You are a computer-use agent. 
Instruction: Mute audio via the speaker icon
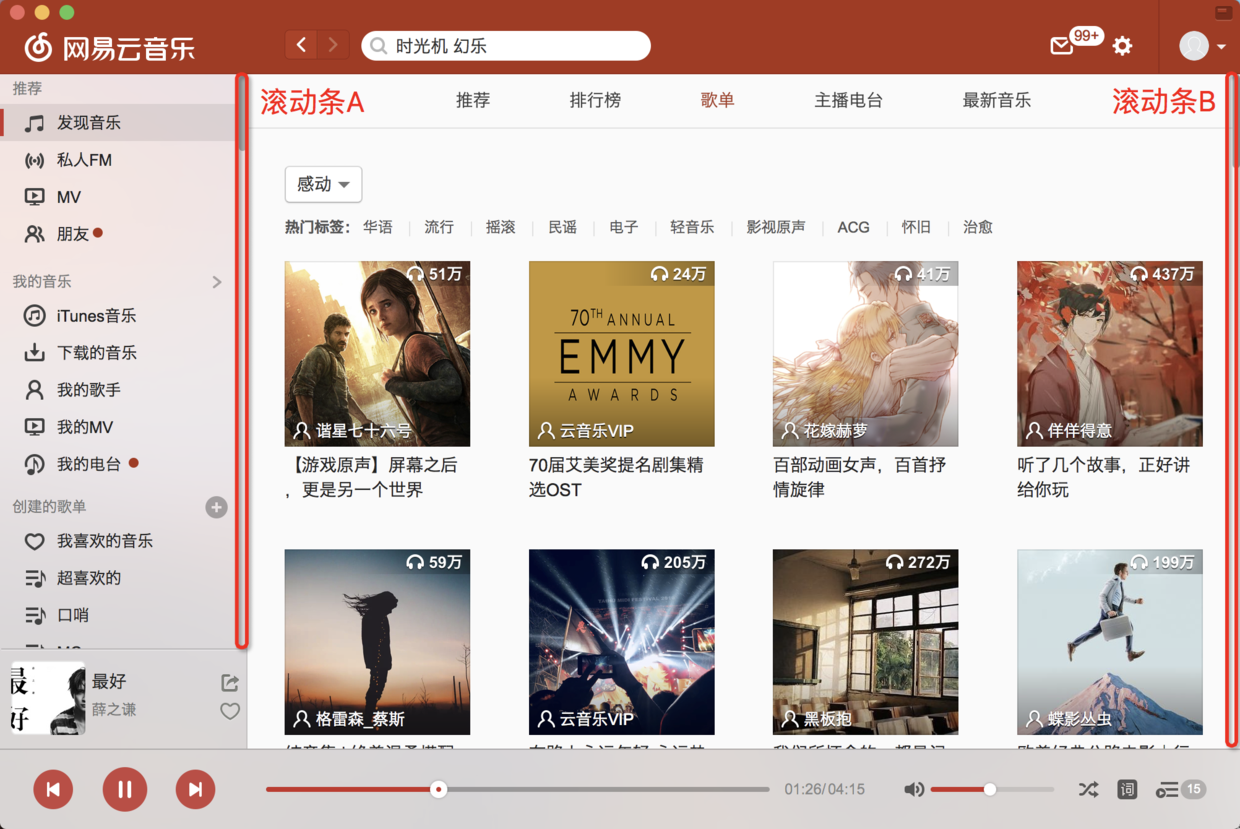tap(914, 789)
